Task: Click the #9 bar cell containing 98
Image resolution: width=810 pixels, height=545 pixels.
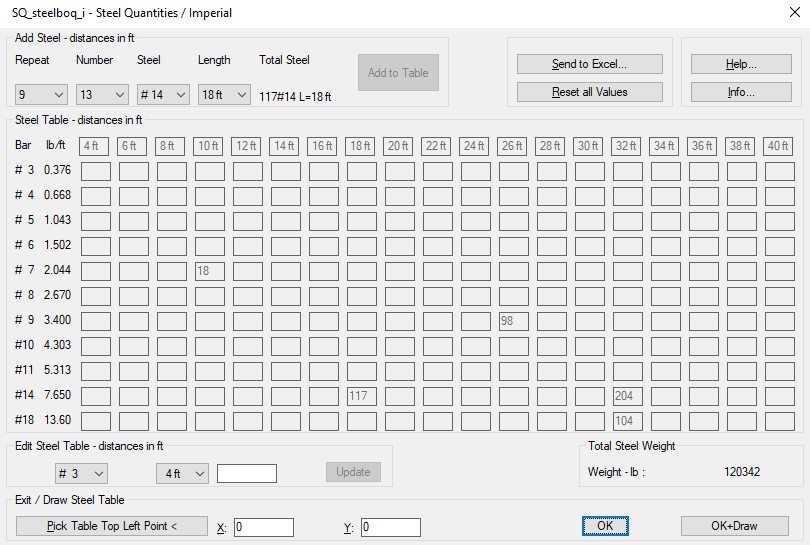Action: pyautogui.click(x=513, y=321)
